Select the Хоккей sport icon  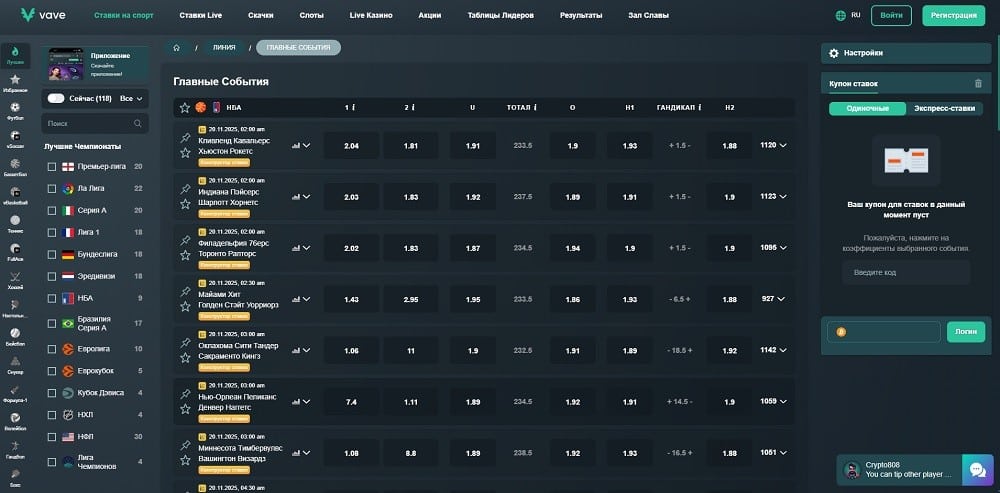(x=15, y=281)
